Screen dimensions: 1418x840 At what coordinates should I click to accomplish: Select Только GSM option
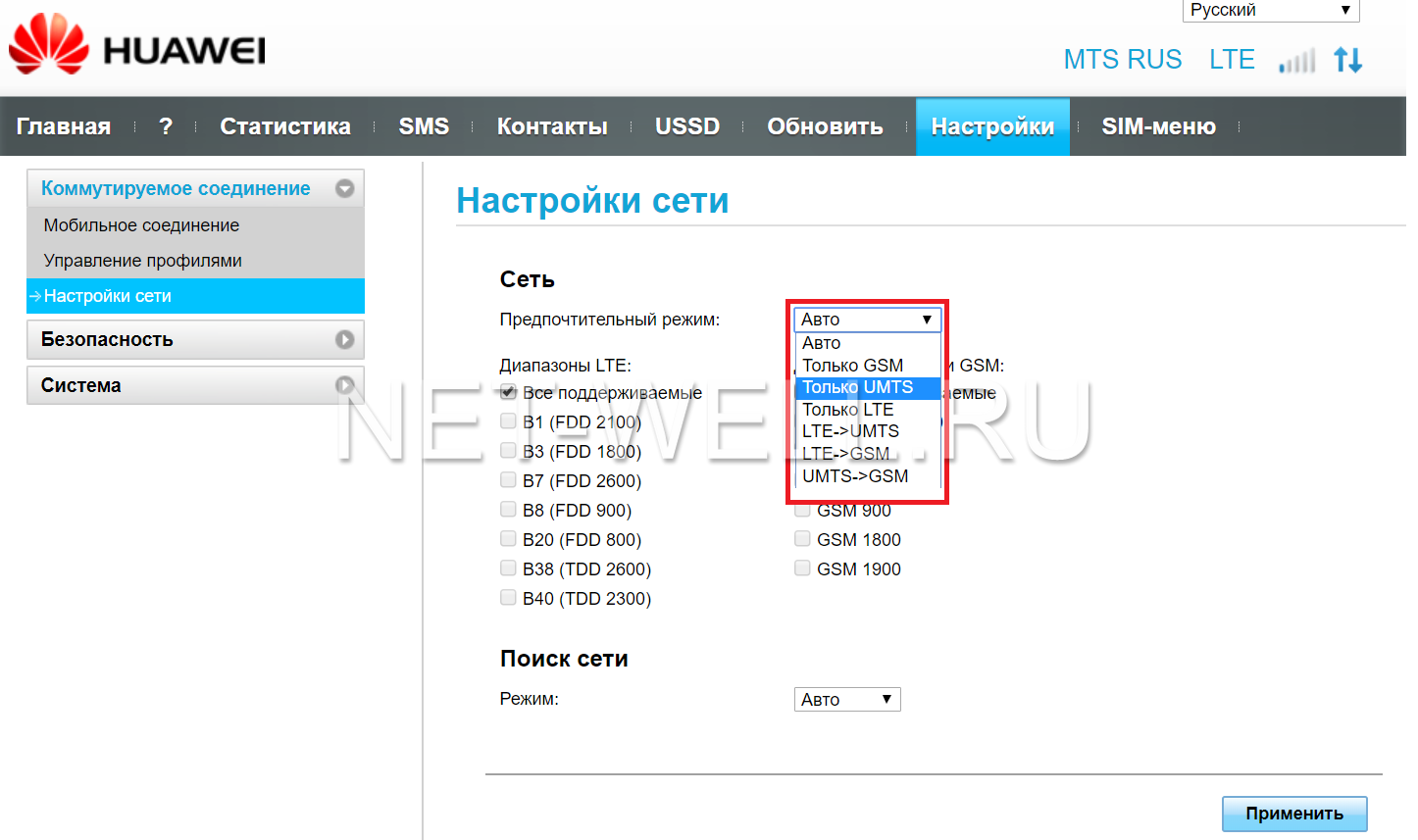[x=867, y=366]
